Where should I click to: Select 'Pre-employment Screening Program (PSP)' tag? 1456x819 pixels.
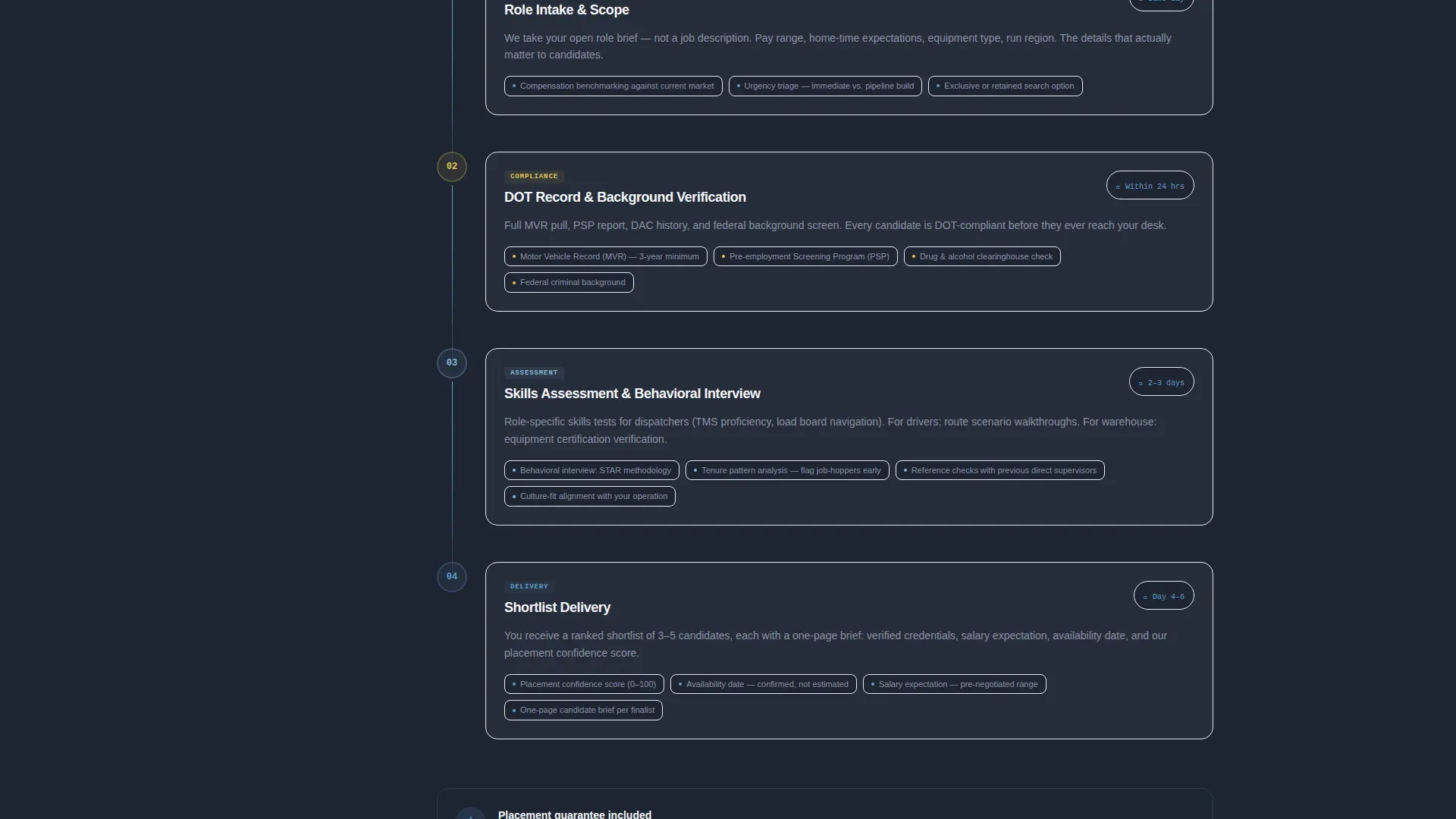805,257
